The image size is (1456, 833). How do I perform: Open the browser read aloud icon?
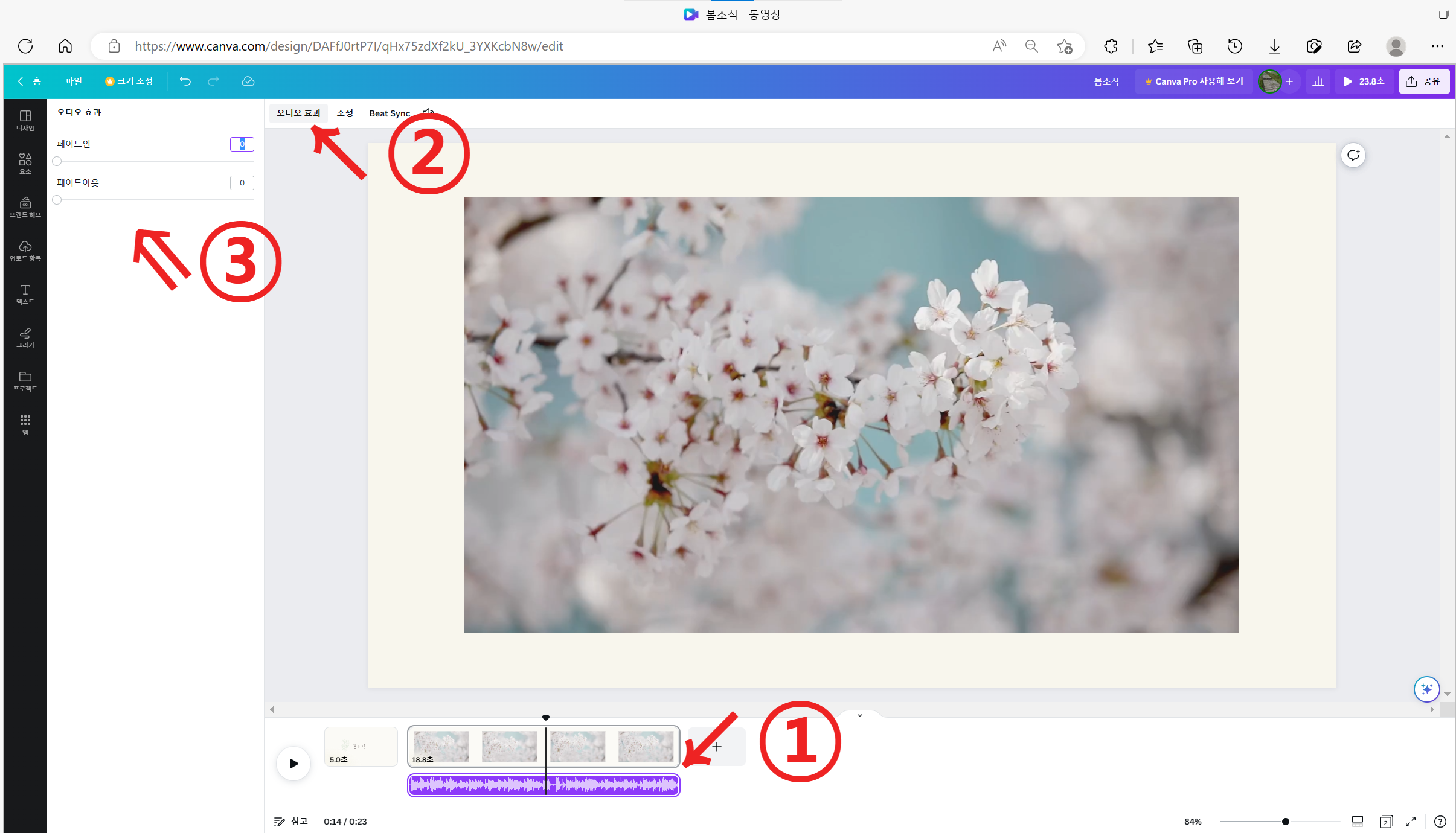(x=999, y=46)
